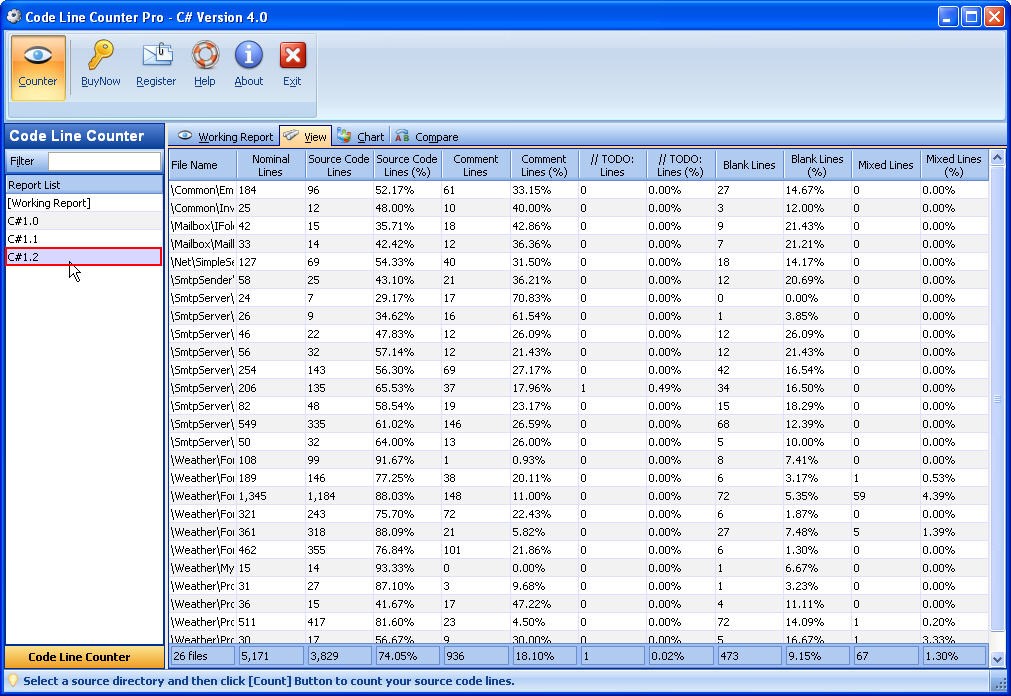Click nominal lines value 549
The height and width of the screenshot is (696, 1011).
pyautogui.click(x=248, y=424)
